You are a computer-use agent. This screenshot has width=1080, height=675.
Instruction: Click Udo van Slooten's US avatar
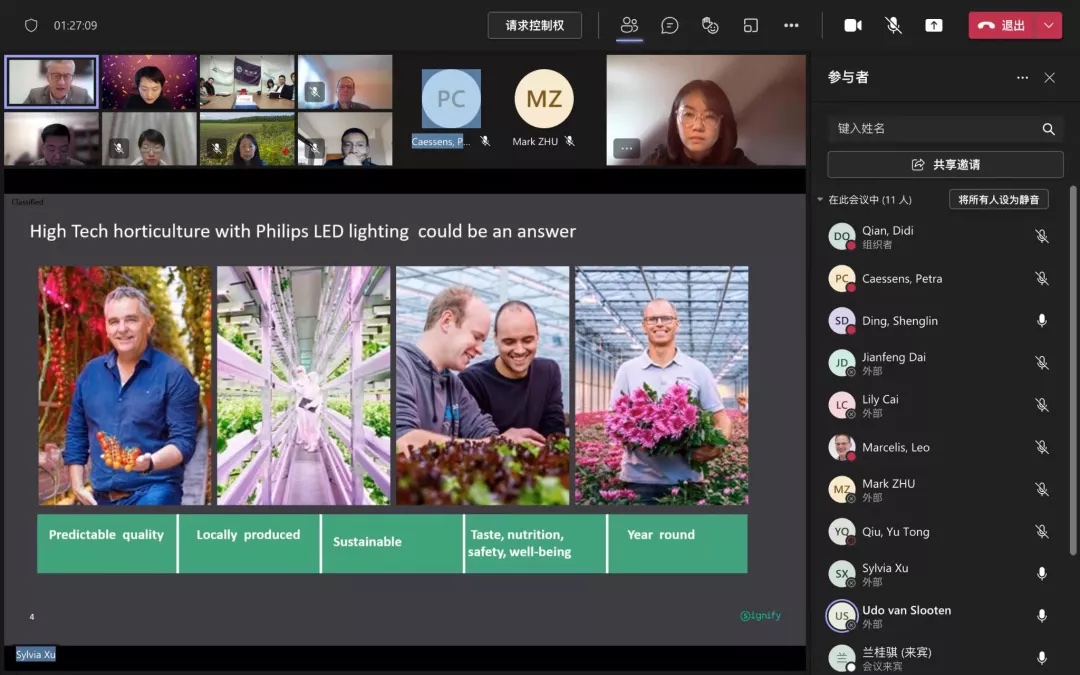click(842, 616)
